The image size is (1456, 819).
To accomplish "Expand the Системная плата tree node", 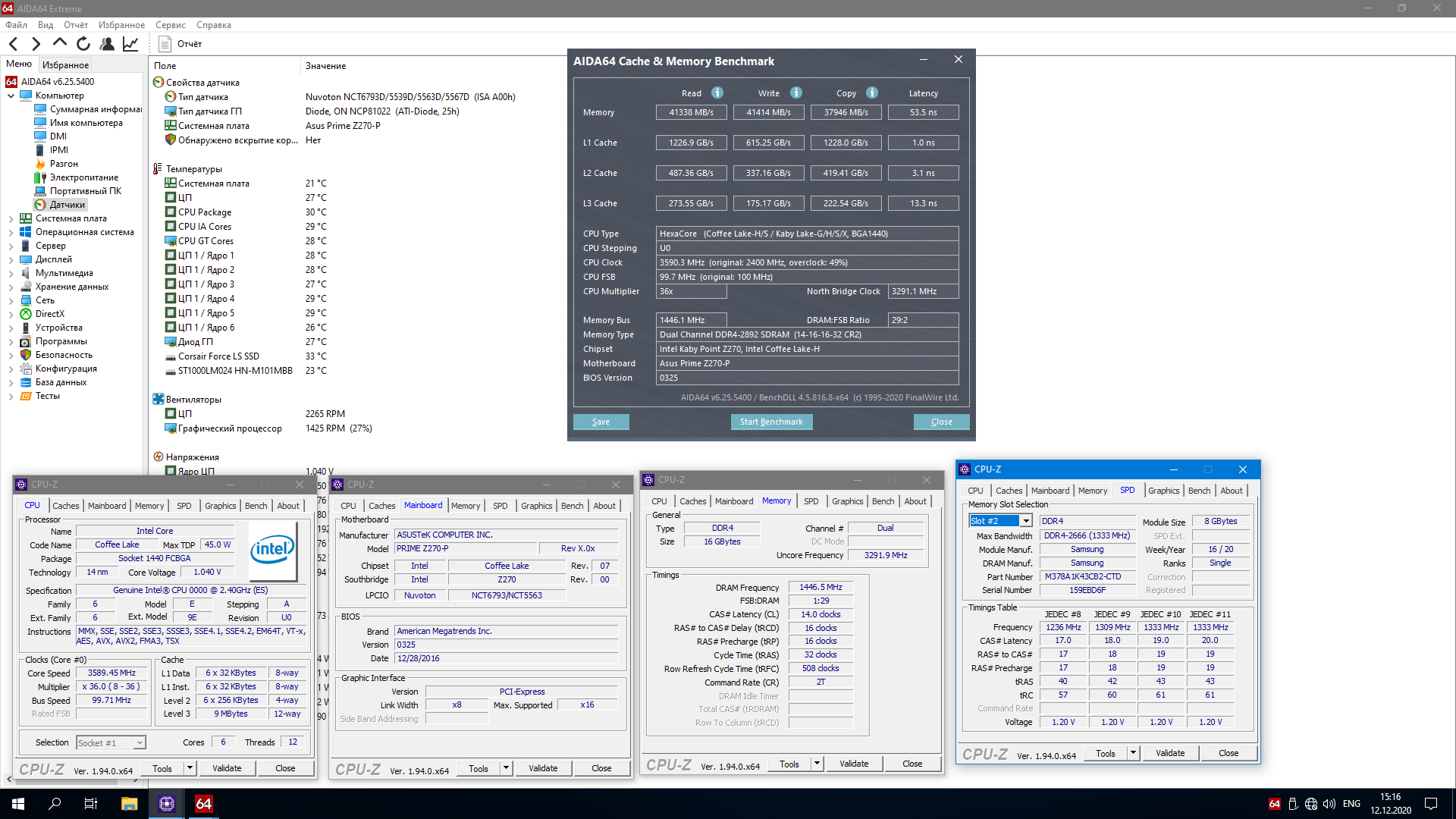I will [11, 218].
